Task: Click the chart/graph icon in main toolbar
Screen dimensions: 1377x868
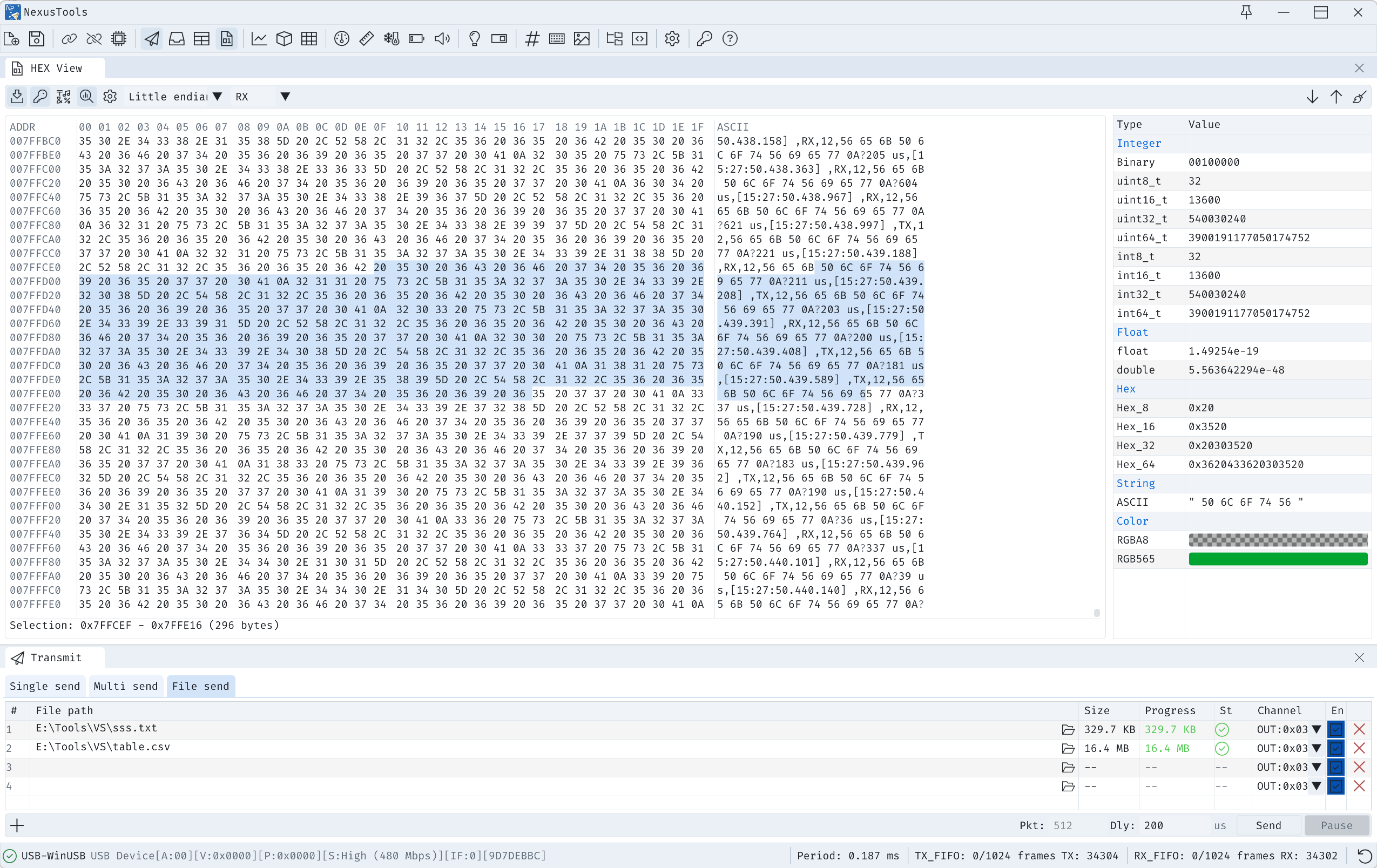Action: pyautogui.click(x=259, y=39)
